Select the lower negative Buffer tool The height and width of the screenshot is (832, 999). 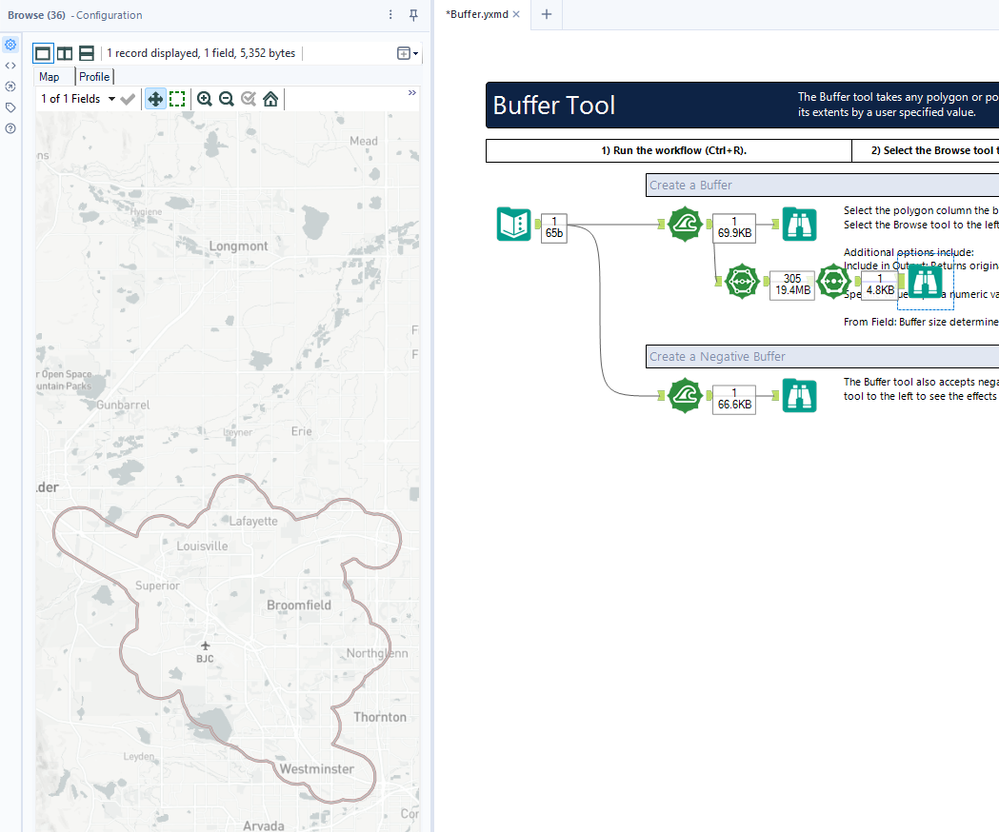[x=685, y=396]
